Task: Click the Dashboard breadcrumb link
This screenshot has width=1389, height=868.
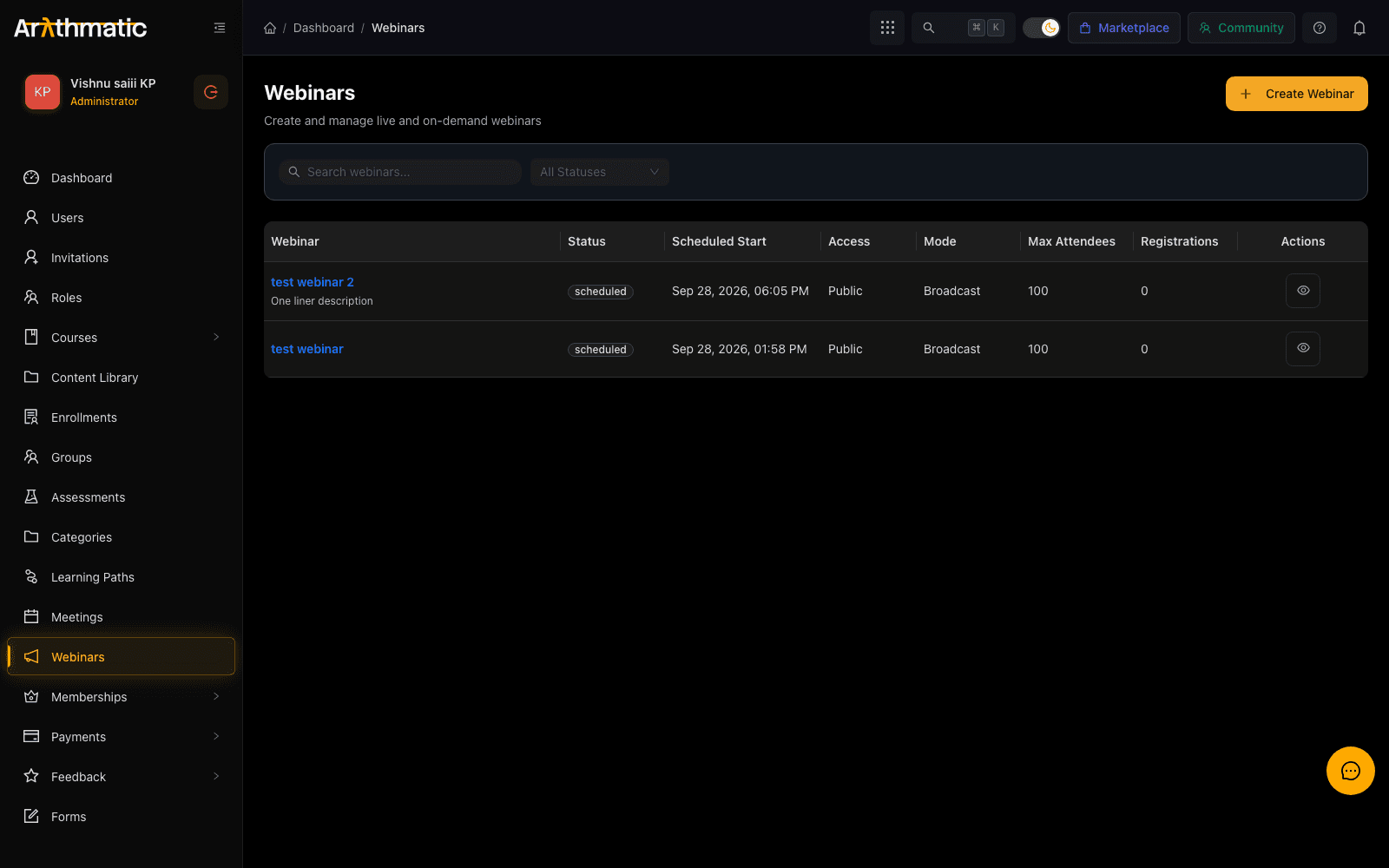Action: 324,28
